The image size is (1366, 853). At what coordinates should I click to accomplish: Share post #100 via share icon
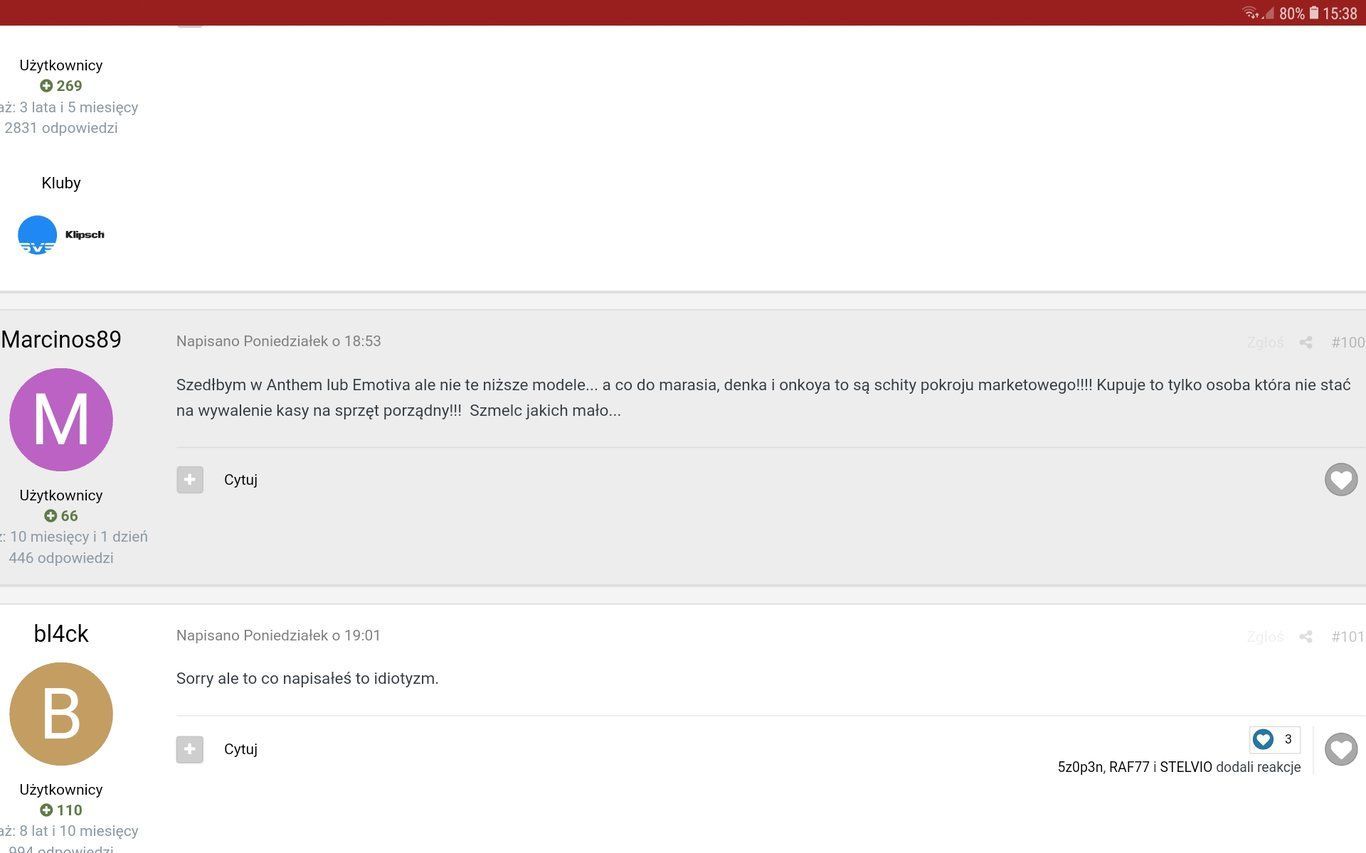coord(1305,343)
